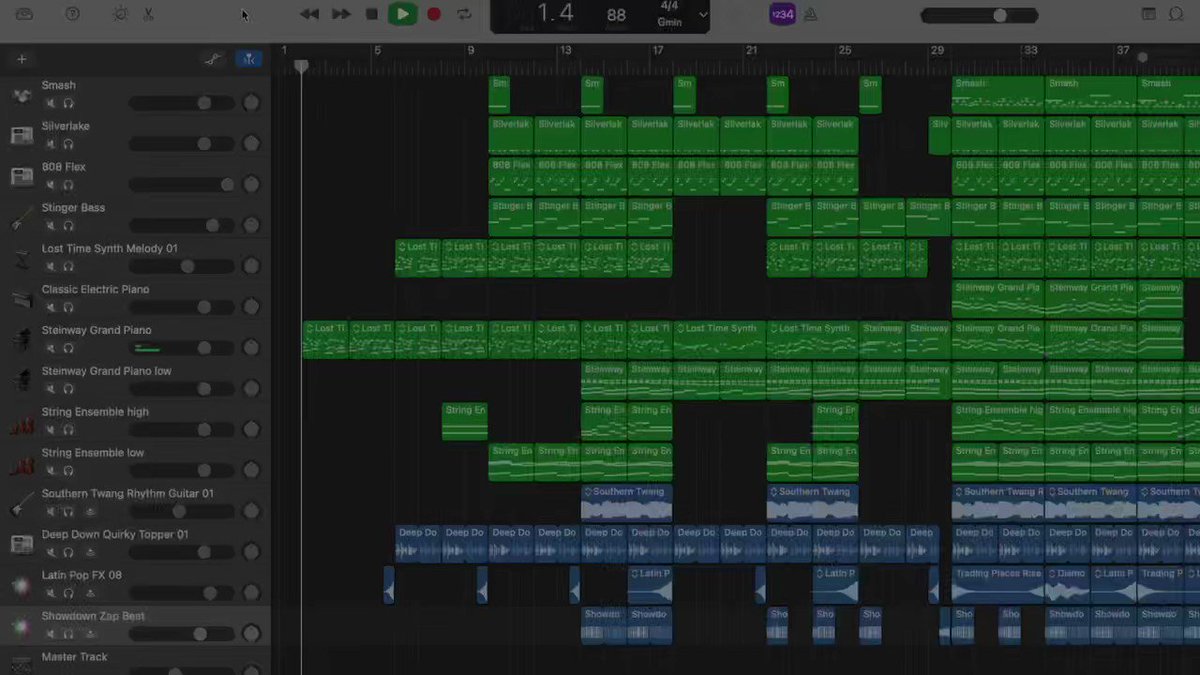The height and width of the screenshot is (675, 1200).
Task: Solo the Steinway Grand Piano track with headphones
Action: pos(67,348)
